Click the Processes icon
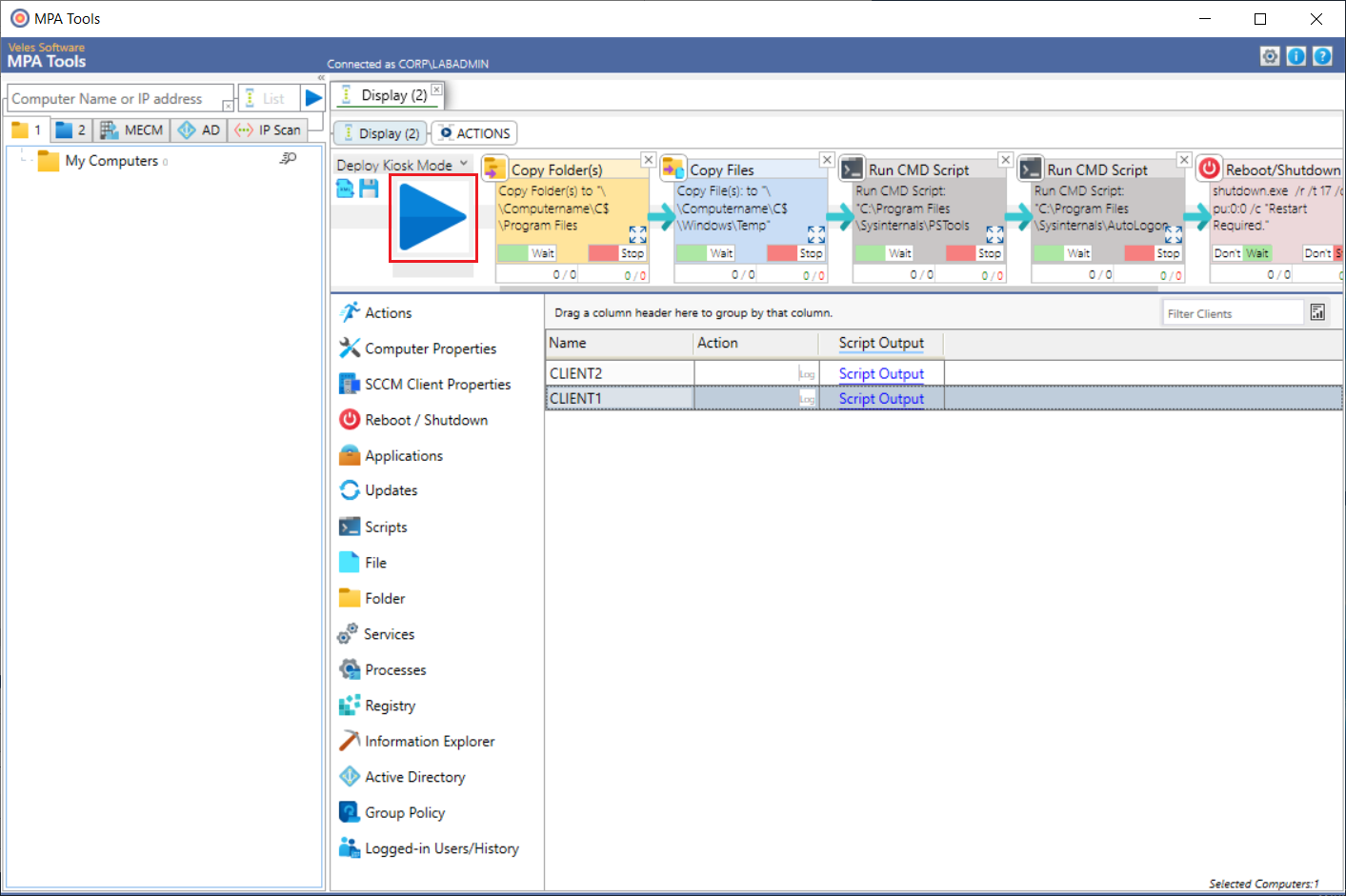The width and height of the screenshot is (1346, 896). tap(350, 669)
